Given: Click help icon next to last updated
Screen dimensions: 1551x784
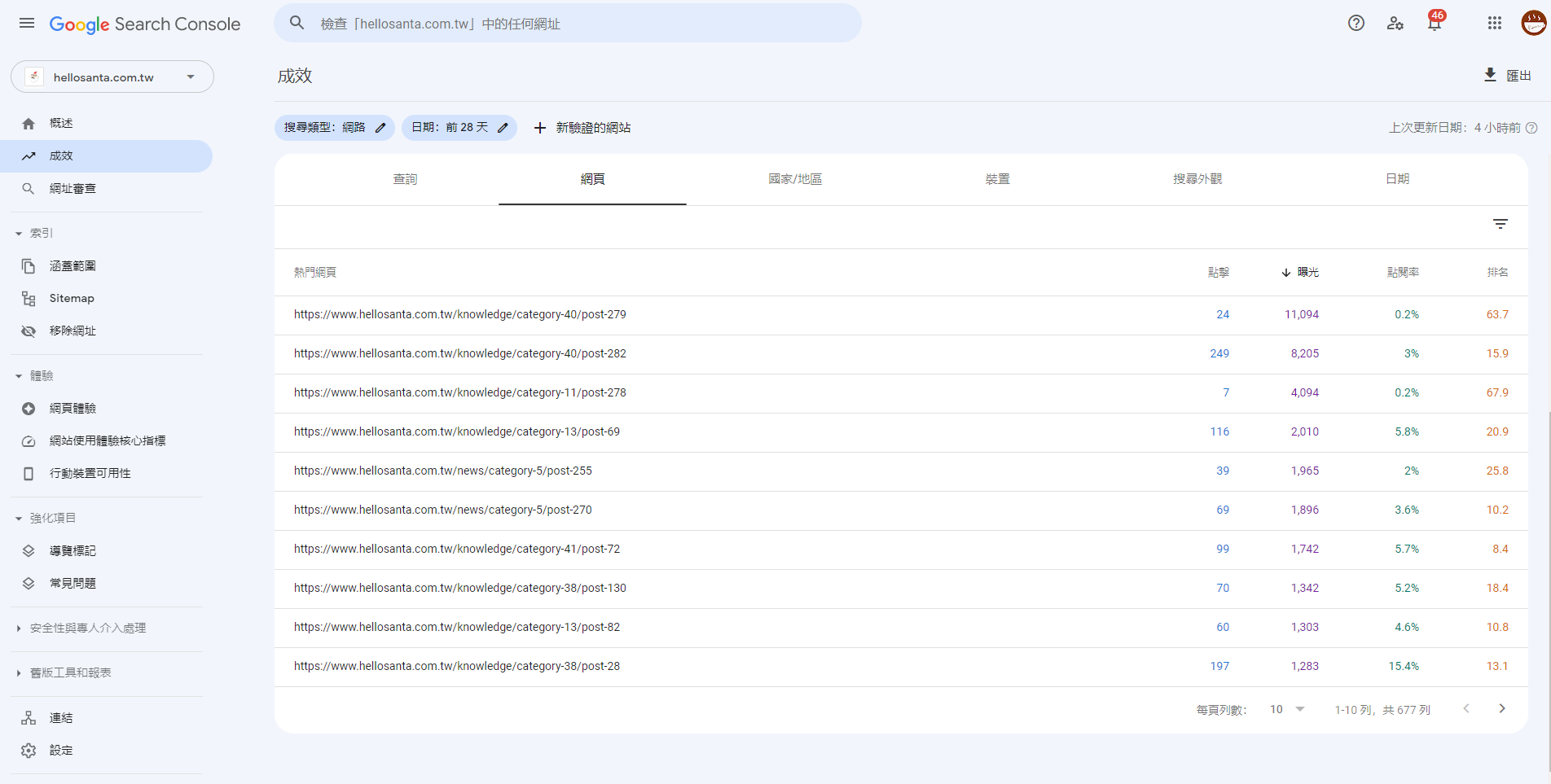Looking at the screenshot, I should tap(1531, 128).
